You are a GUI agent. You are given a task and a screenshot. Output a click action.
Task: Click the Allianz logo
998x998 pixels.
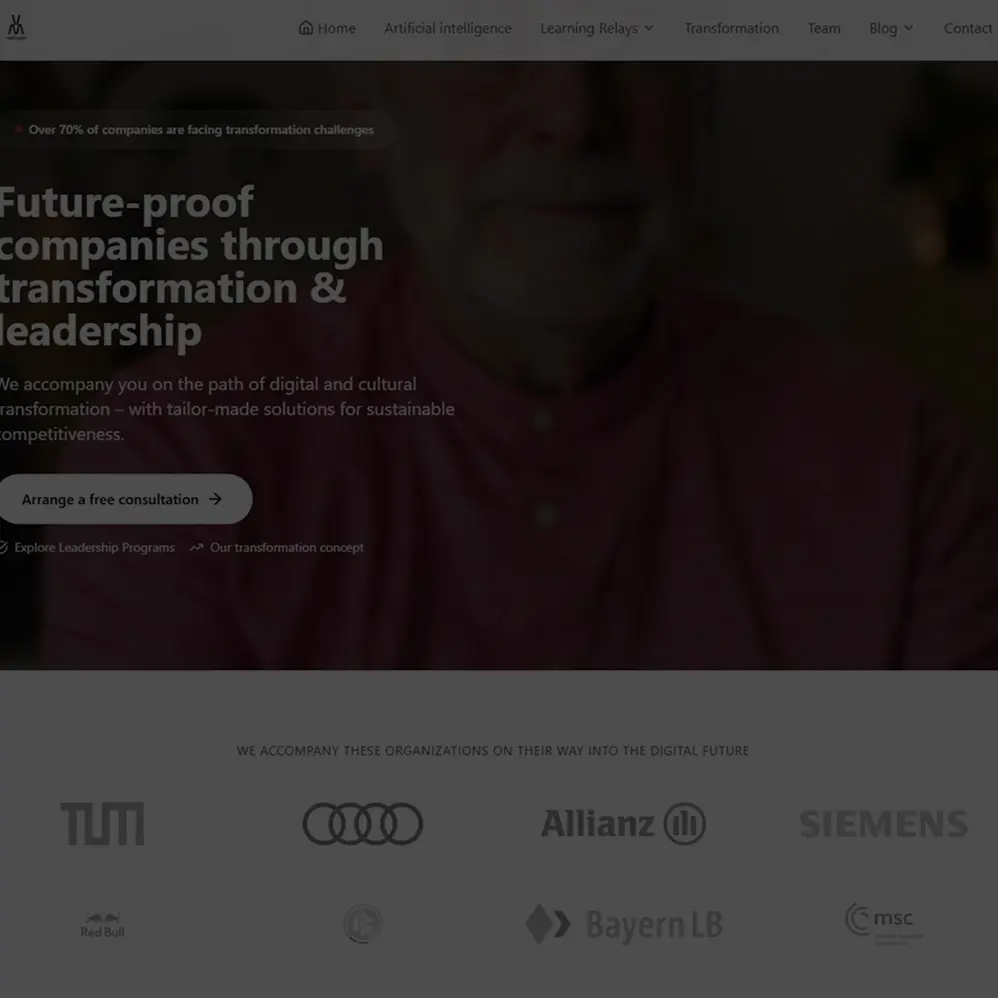tap(623, 824)
